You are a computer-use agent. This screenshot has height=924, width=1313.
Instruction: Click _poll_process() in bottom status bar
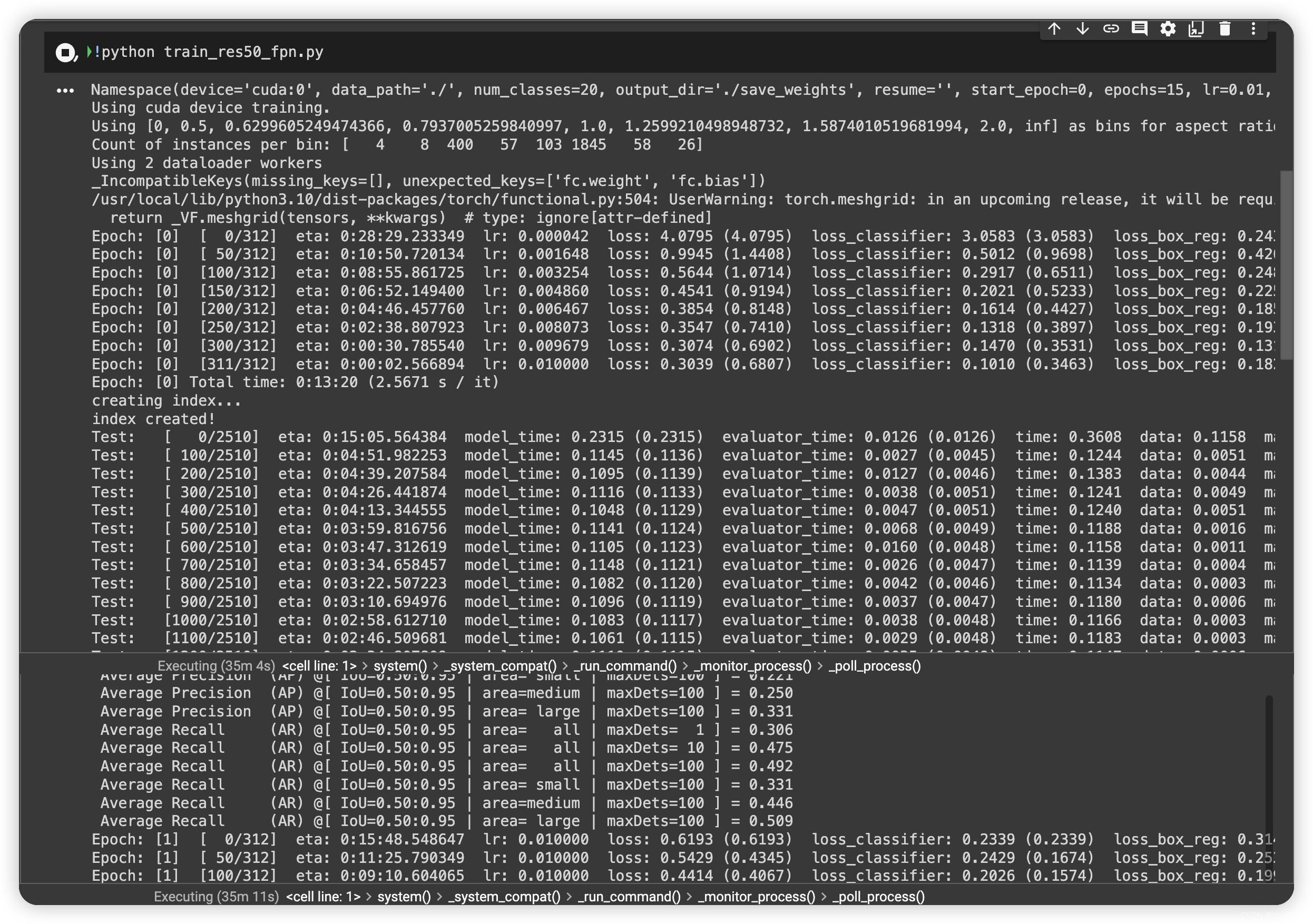point(878,896)
